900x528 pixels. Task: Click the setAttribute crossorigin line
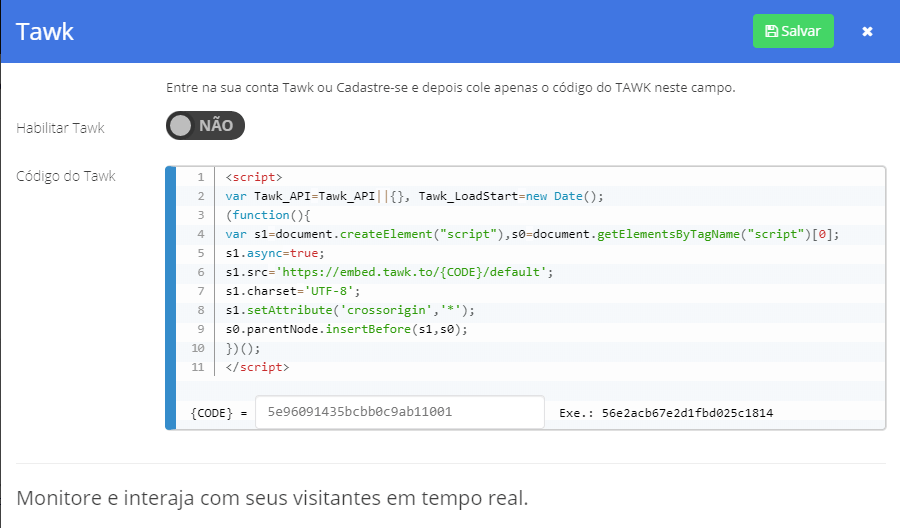tap(350, 310)
